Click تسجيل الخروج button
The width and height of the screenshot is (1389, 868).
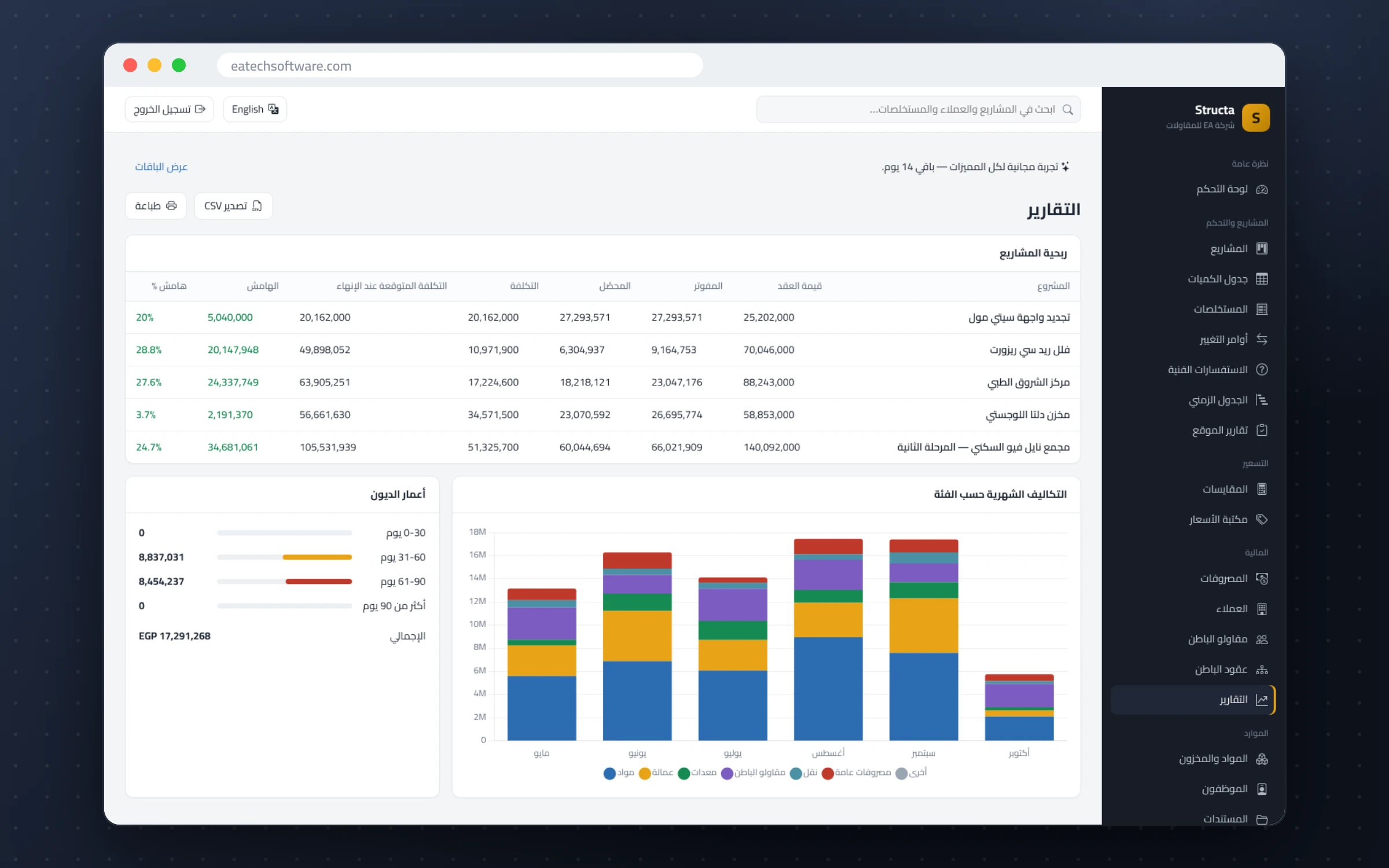(169, 109)
